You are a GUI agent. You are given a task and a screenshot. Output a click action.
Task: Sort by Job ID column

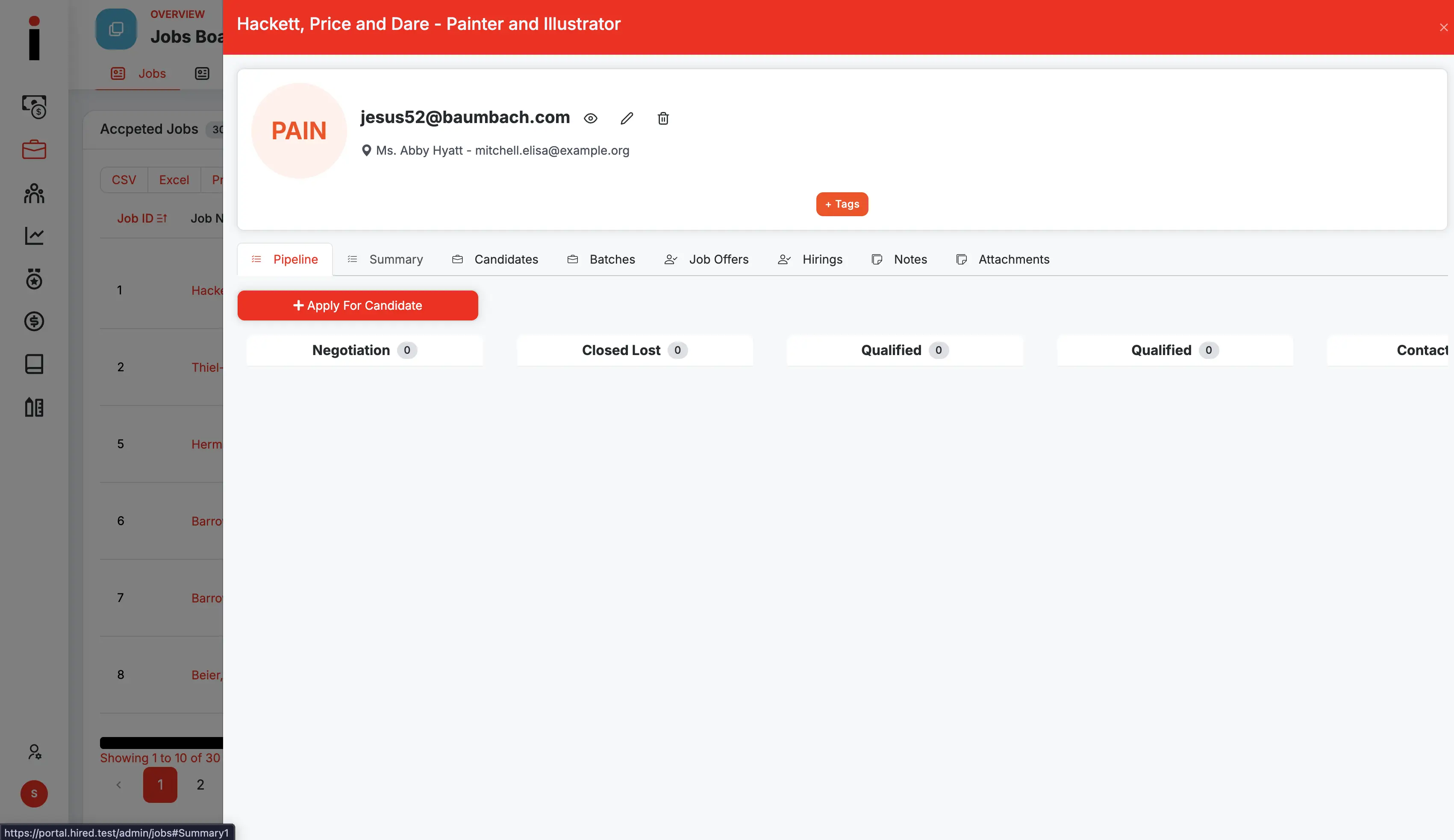pos(142,219)
